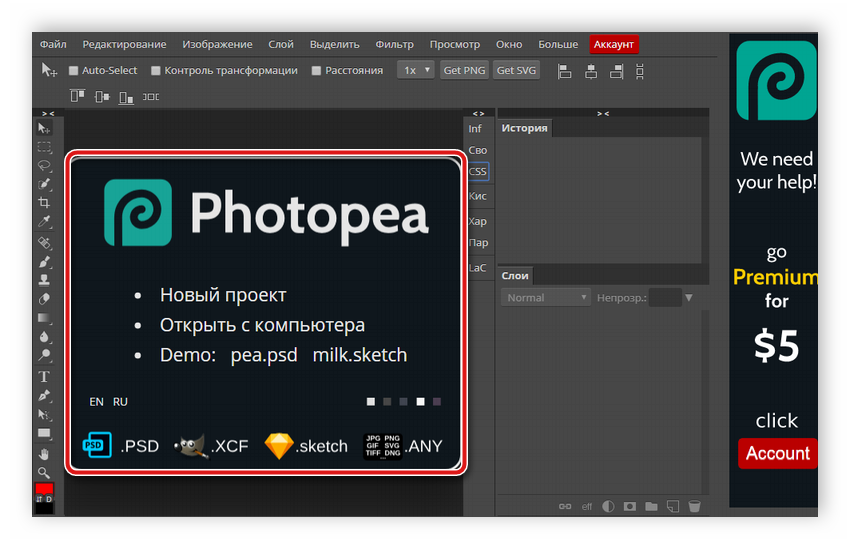Select the Brush tool
The image size is (850, 549).
click(x=44, y=261)
